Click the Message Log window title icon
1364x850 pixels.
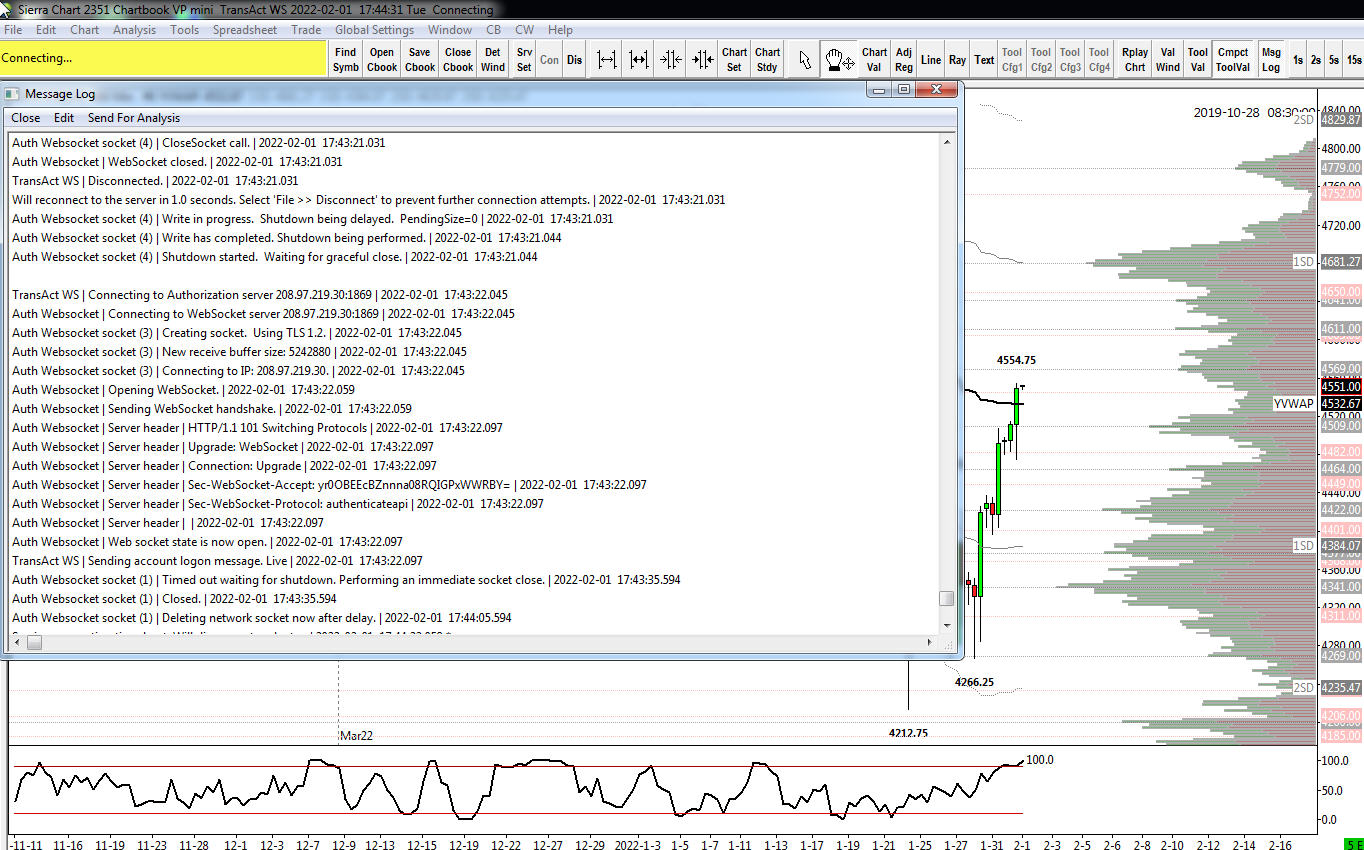coord(13,93)
